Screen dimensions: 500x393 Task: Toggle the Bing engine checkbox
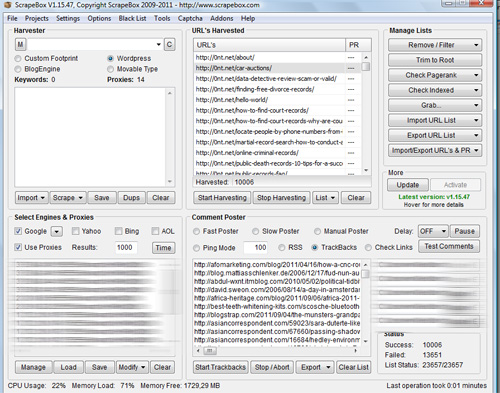click(x=118, y=231)
